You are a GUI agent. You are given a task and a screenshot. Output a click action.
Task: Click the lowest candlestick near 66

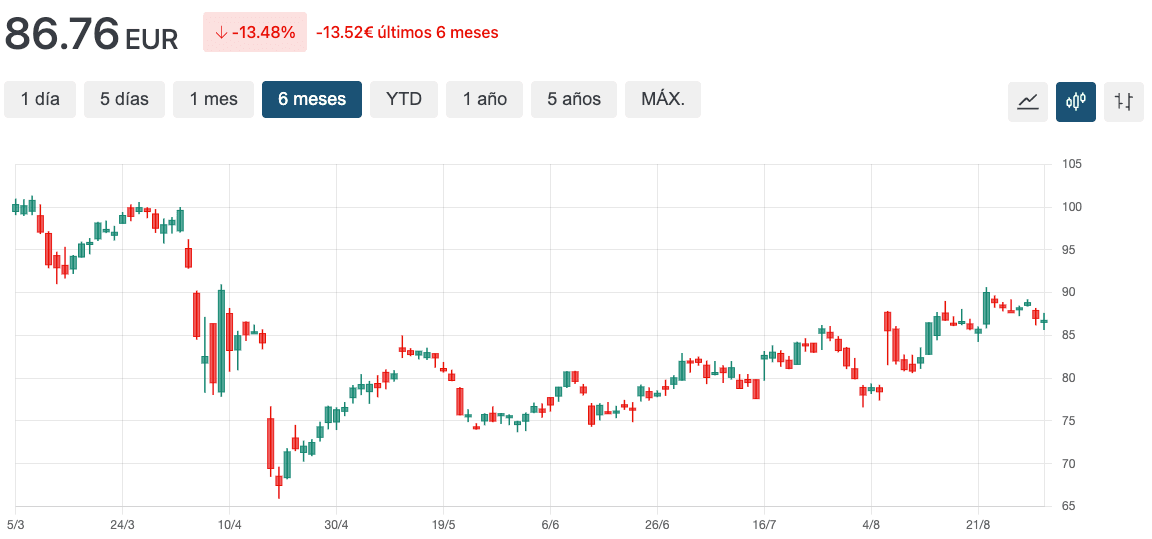pyautogui.click(x=279, y=480)
